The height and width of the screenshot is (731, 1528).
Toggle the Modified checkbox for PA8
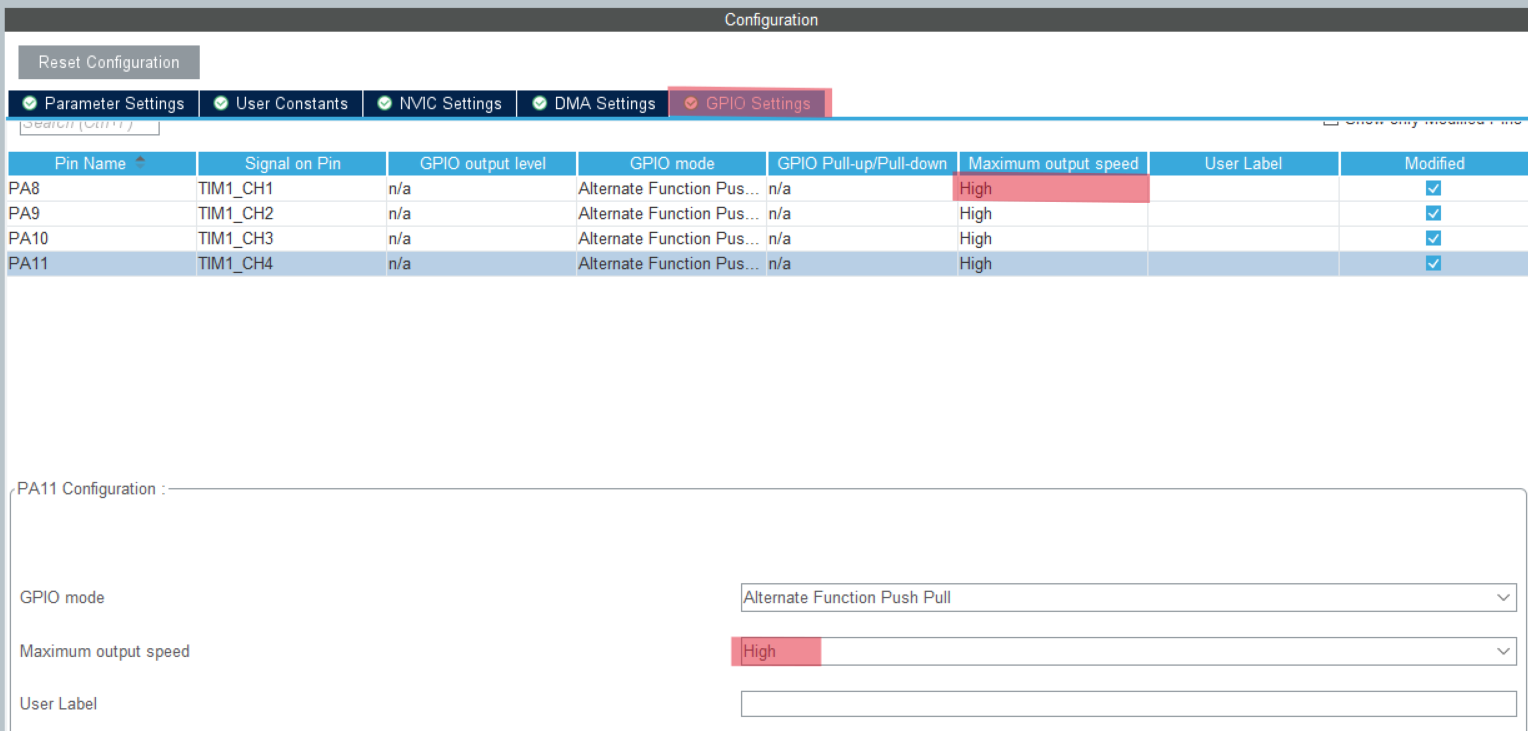click(x=1433, y=188)
